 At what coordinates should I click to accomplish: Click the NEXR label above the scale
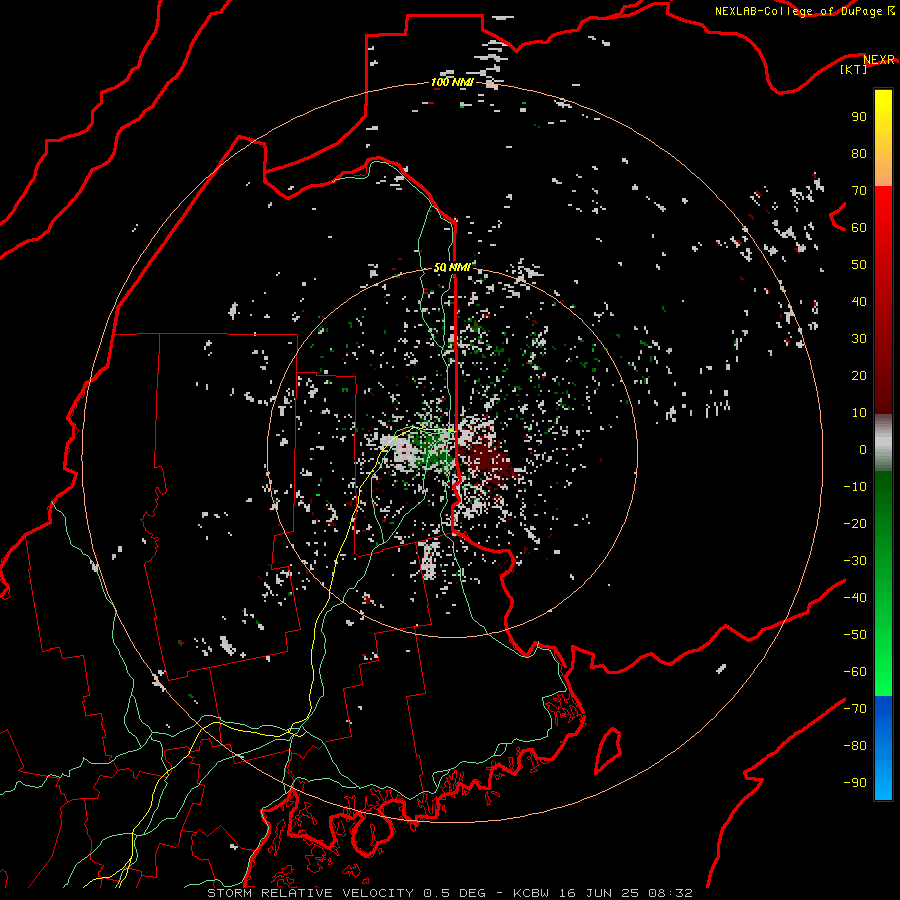click(879, 60)
